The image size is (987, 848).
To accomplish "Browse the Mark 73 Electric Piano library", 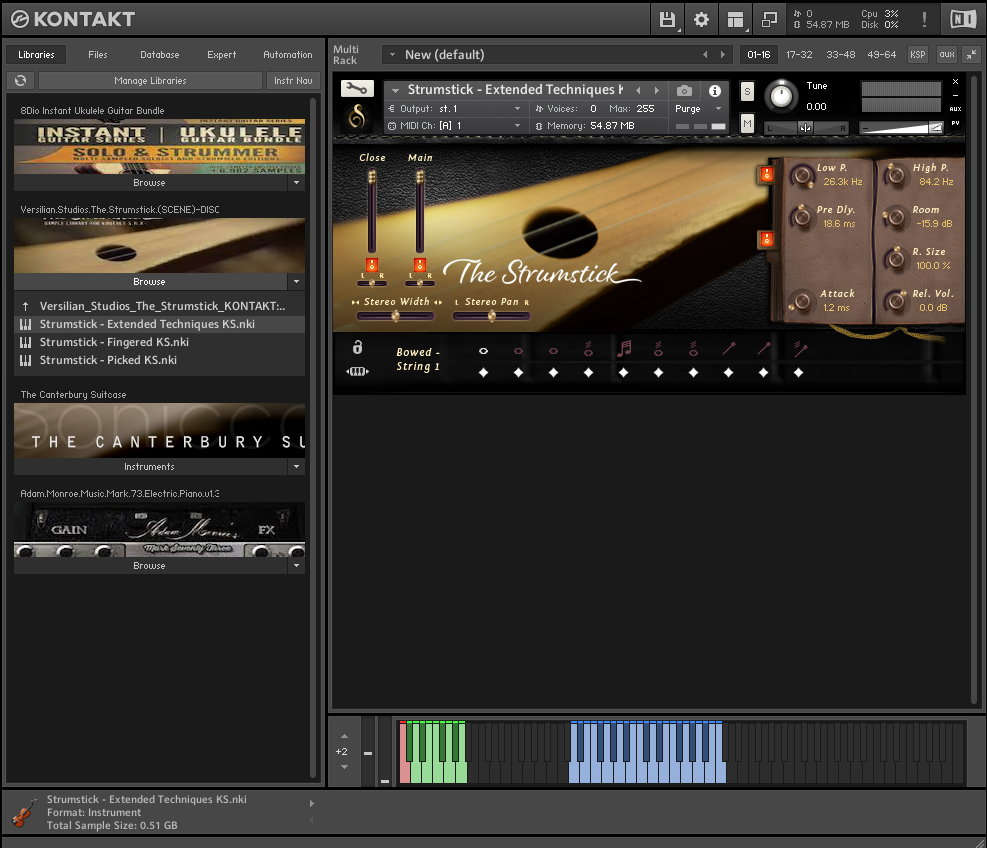I will pos(150,565).
